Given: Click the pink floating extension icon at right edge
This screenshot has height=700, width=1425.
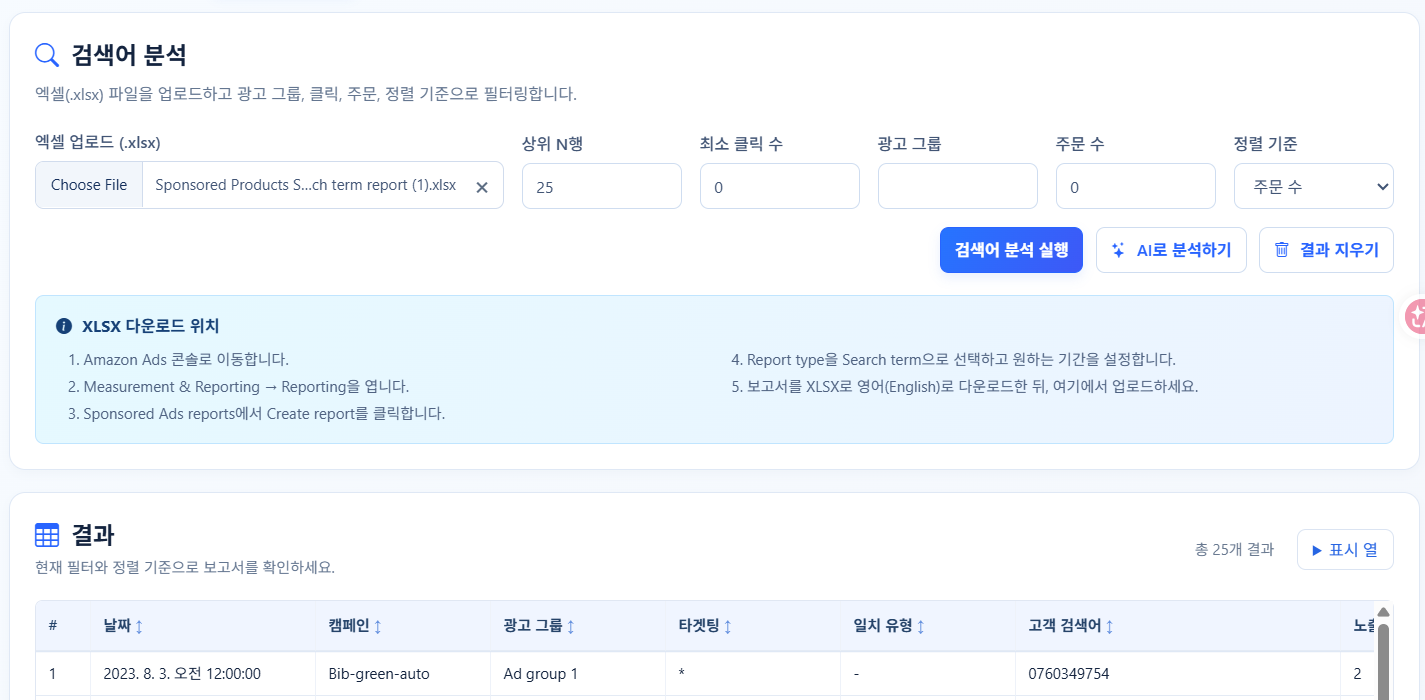Looking at the screenshot, I should pyautogui.click(x=1416, y=316).
